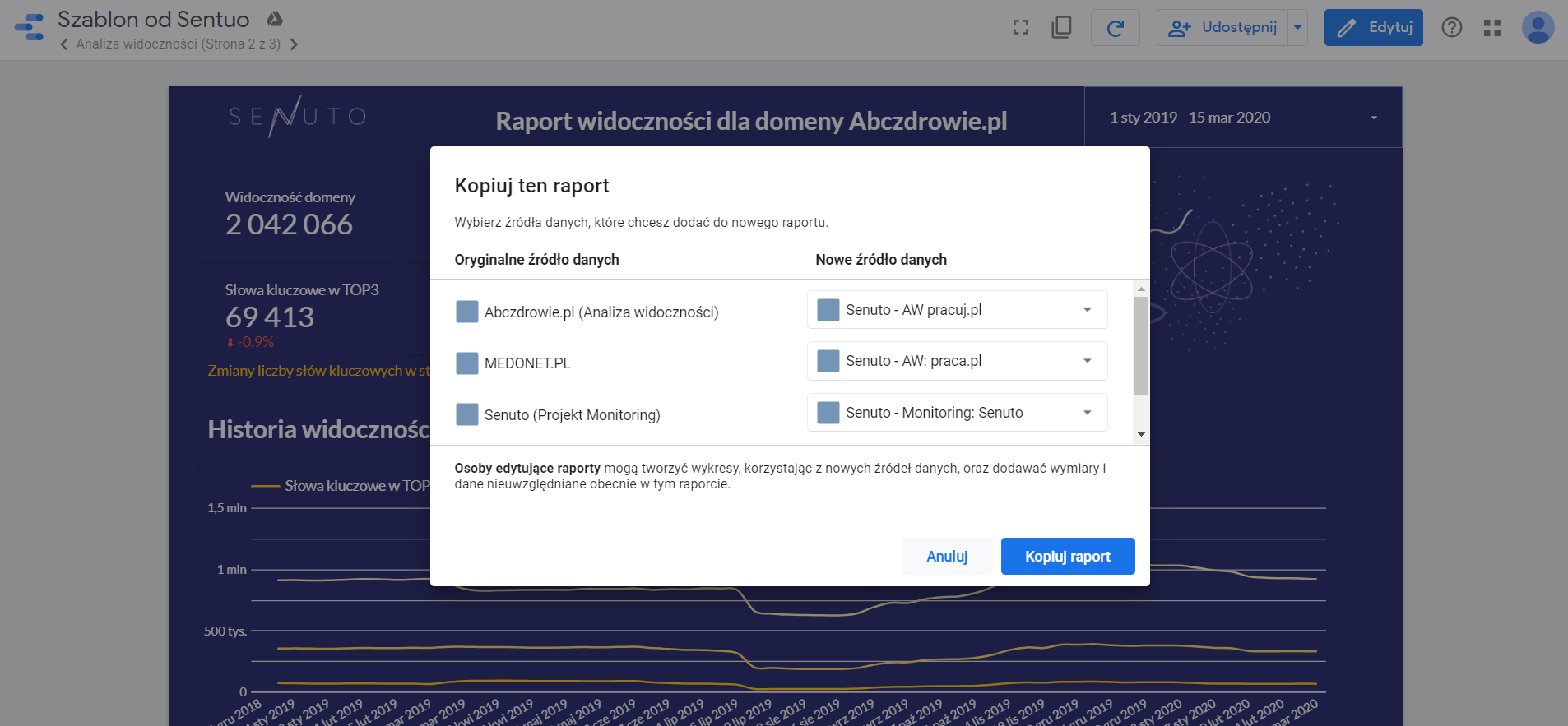Click the Edytuj edit button
Screen dimensions: 1568x726
[x=1374, y=28]
